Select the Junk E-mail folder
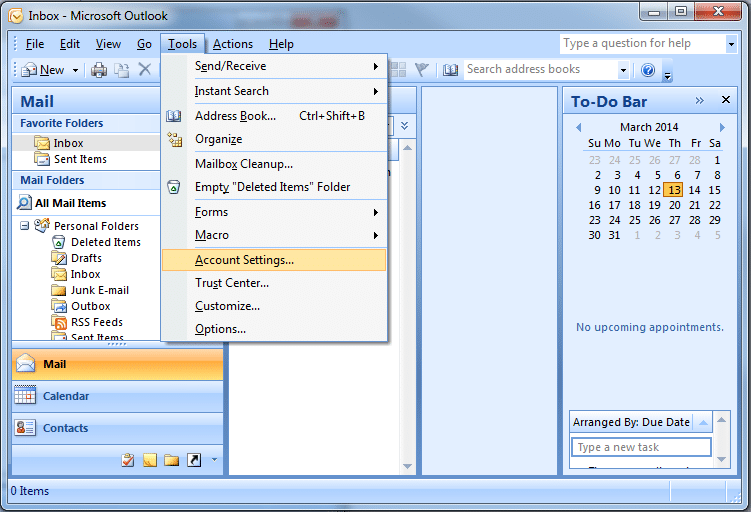The height and width of the screenshot is (512, 751). (x=100, y=290)
